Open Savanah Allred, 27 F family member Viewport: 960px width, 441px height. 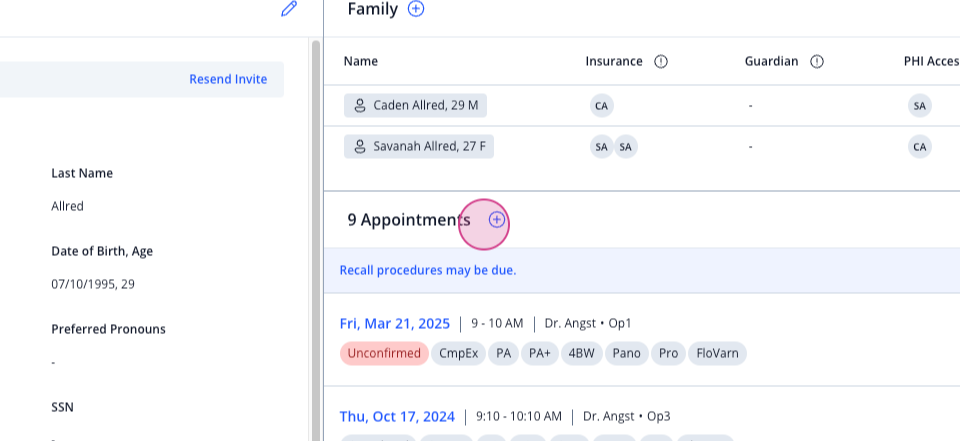click(419, 146)
